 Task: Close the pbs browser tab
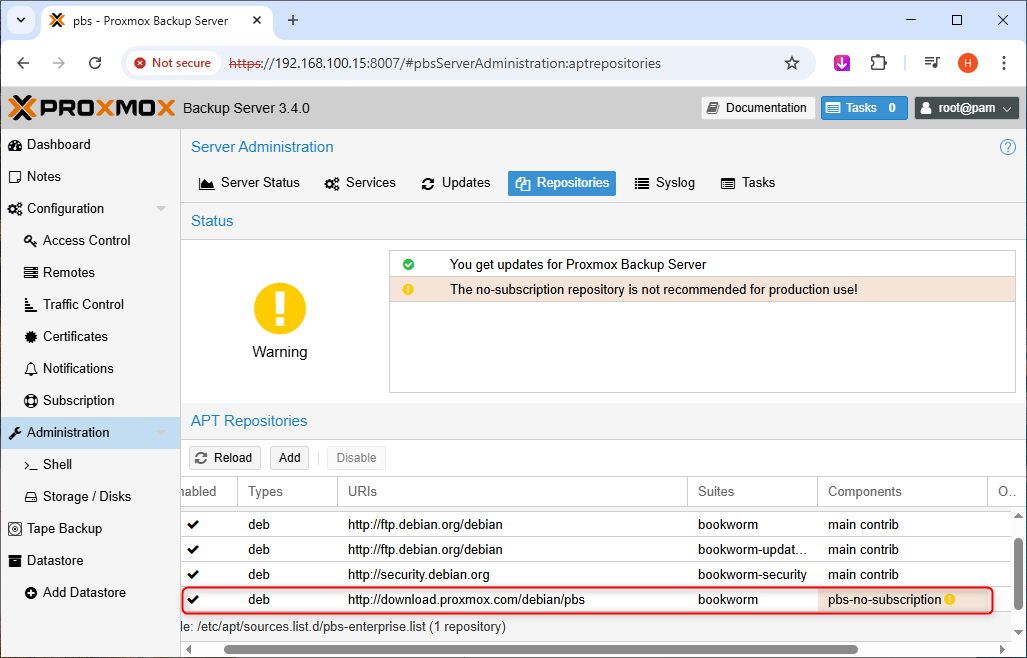(257, 21)
